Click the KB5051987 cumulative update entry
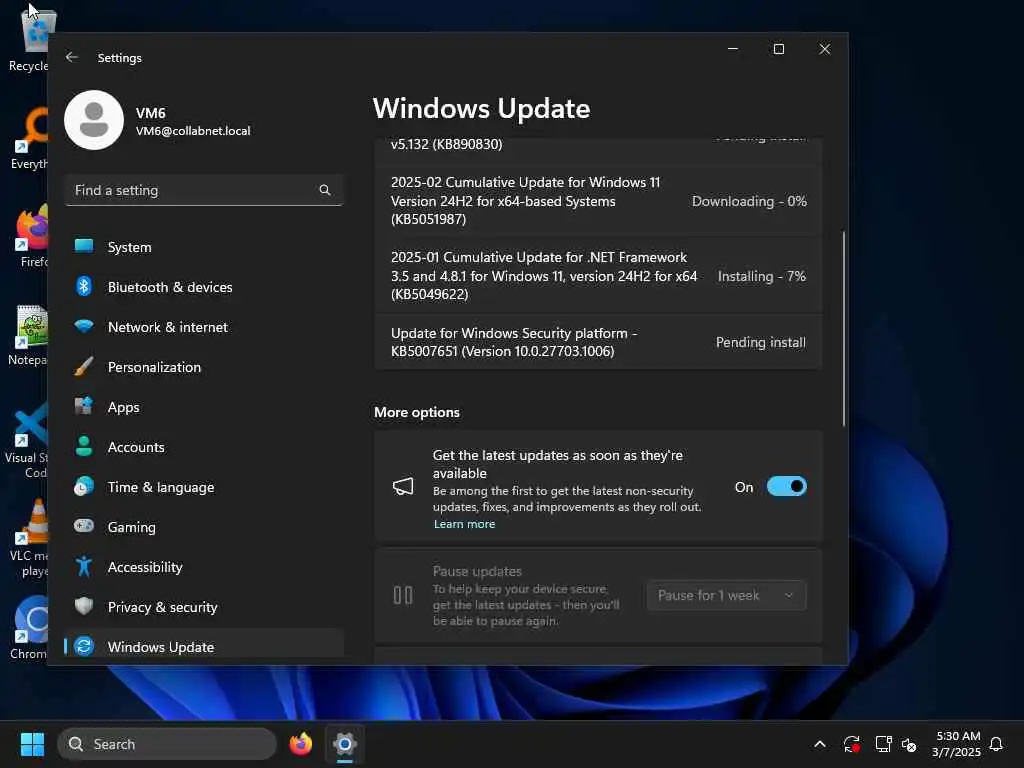Screen dimensions: 1024x768 [x=598, y=200]
